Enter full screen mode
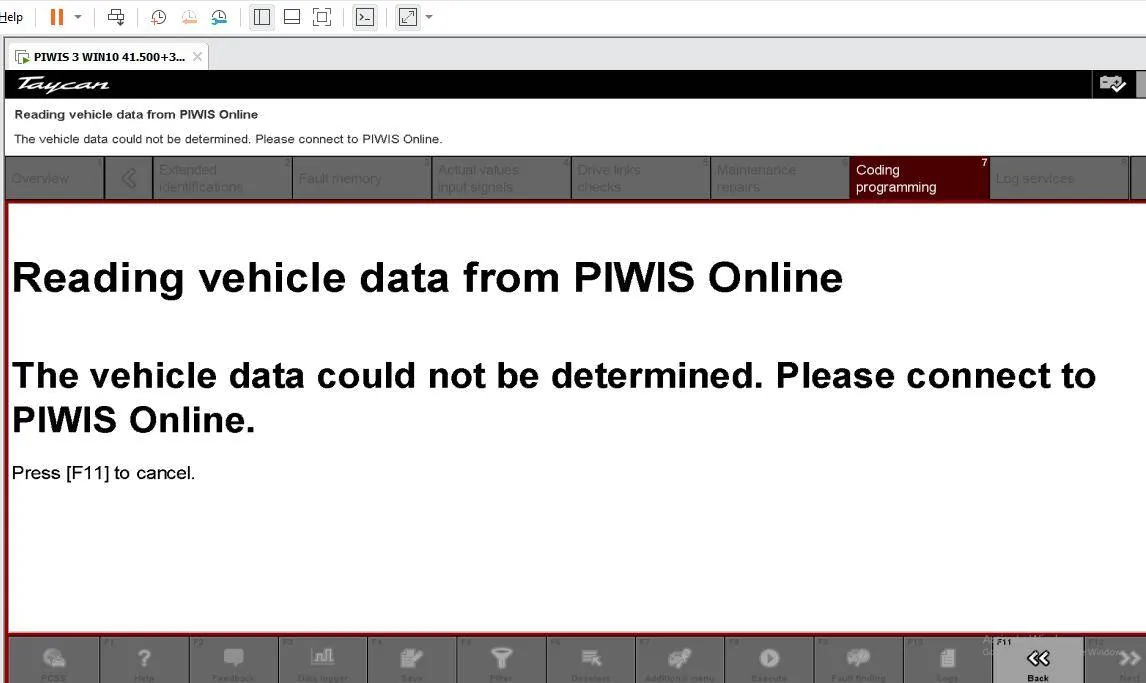 pyautogui.click(x=322, y=17)
